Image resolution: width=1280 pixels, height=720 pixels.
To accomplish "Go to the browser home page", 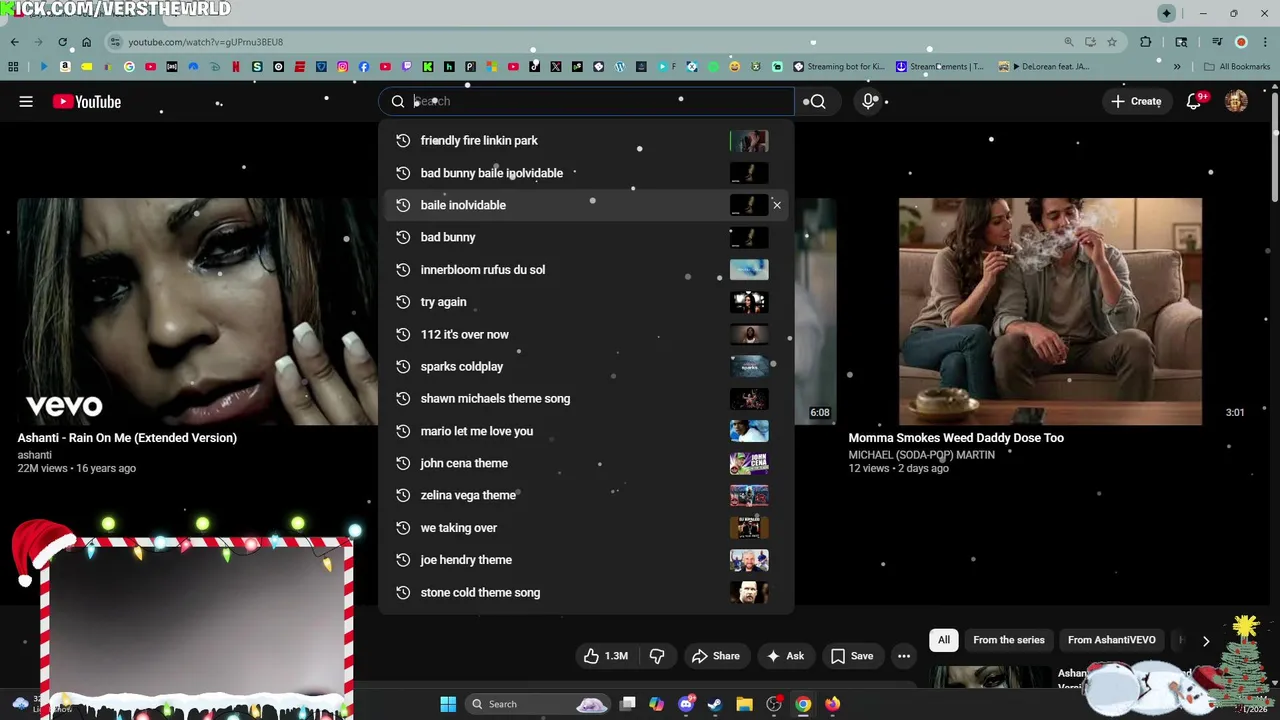I will (x=86, y=42).
